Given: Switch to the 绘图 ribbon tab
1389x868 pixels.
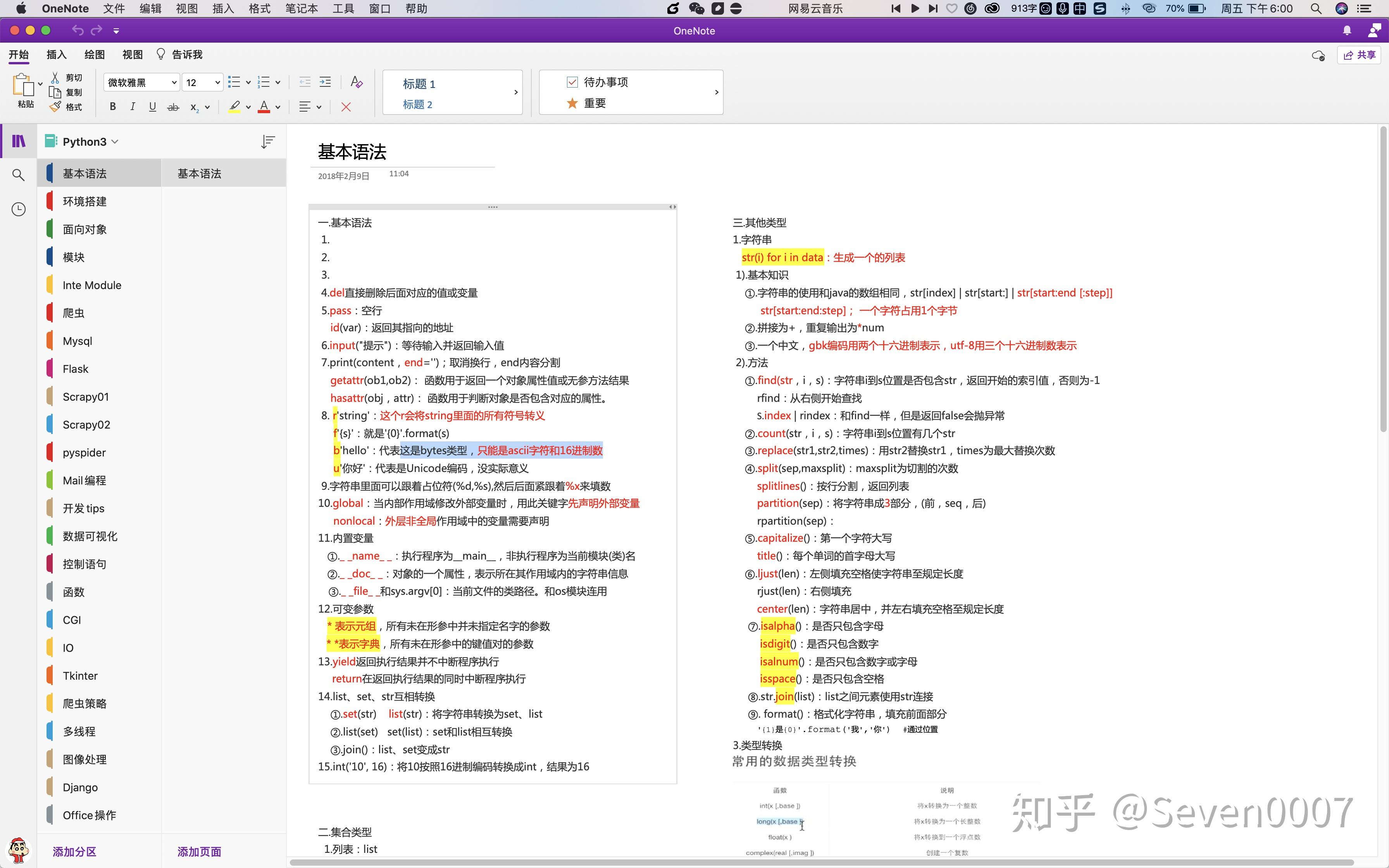Looking at the screenshot, I should pyautogui.click(x=95, y=55).
